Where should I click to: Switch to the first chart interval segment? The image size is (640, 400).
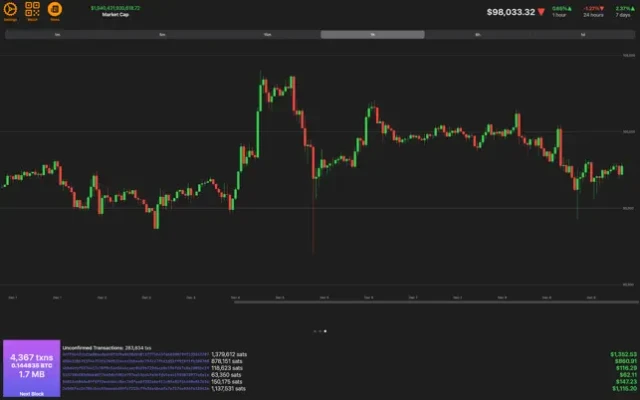57,34
